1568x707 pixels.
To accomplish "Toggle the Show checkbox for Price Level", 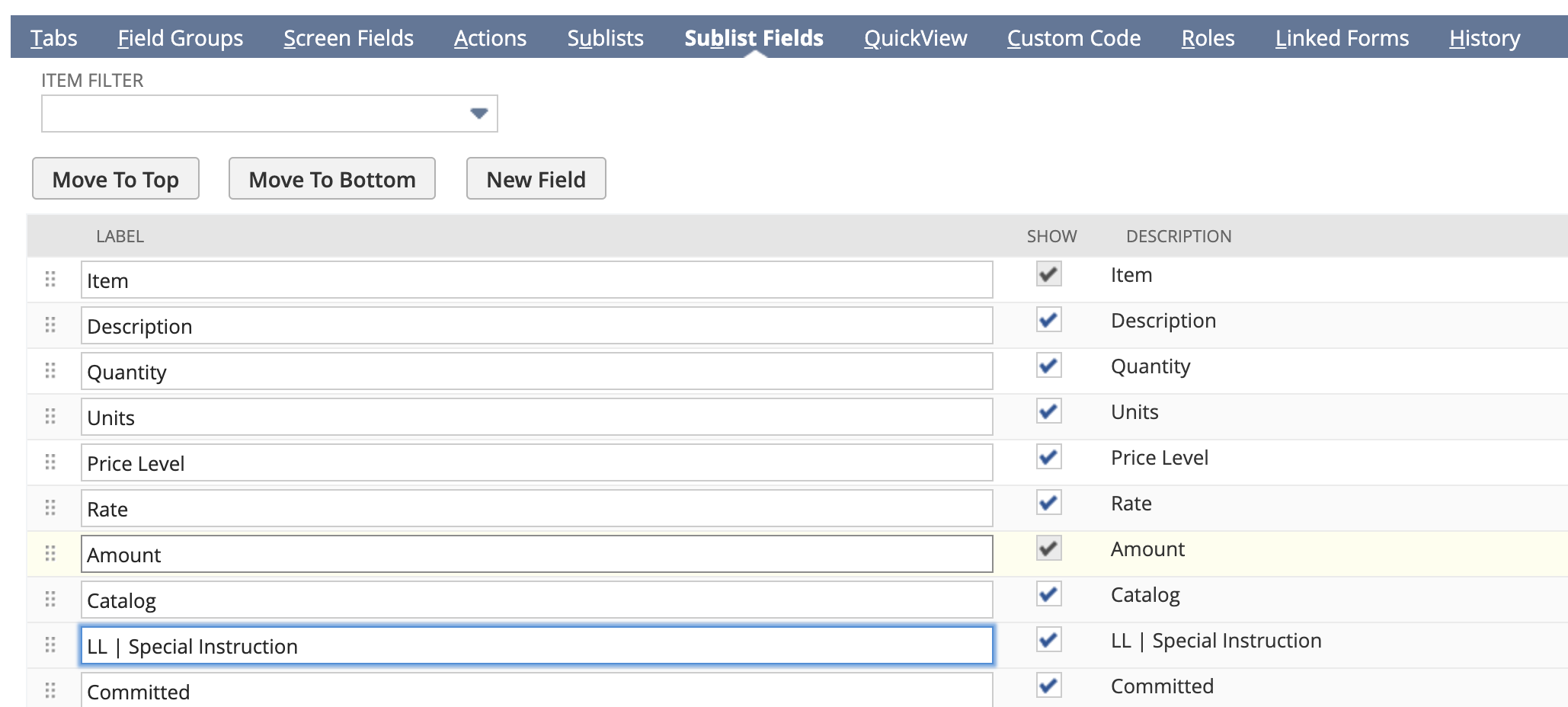I will point(1048,457).
